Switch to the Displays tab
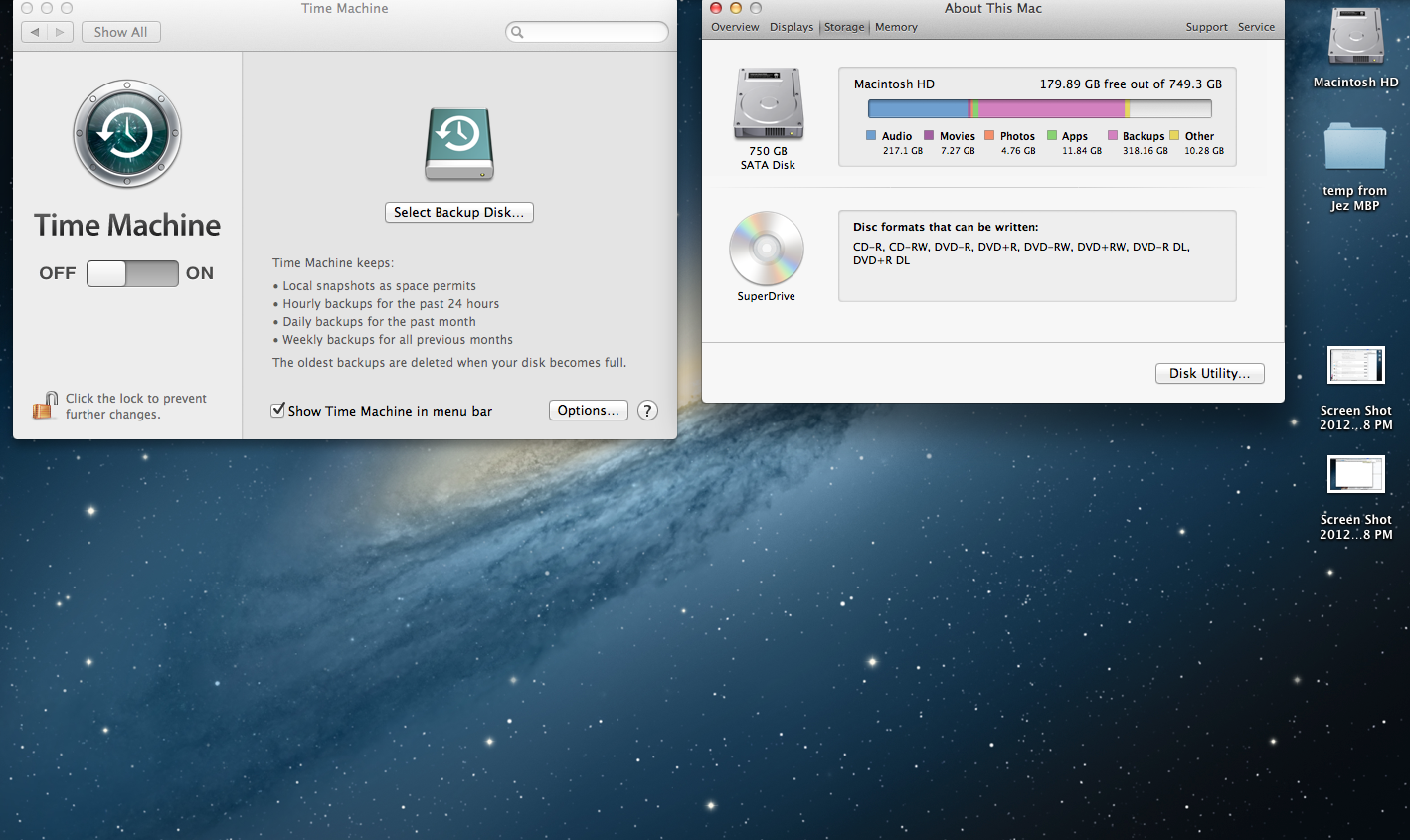The width and height of the screenshot is (1410, 840). [792, 27]
